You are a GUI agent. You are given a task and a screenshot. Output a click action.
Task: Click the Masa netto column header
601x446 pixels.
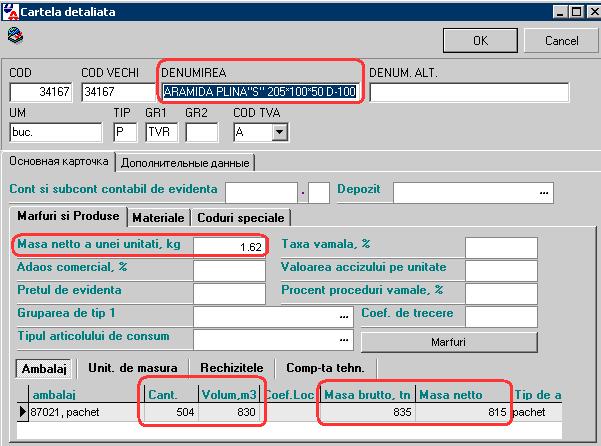click(463, 395)
